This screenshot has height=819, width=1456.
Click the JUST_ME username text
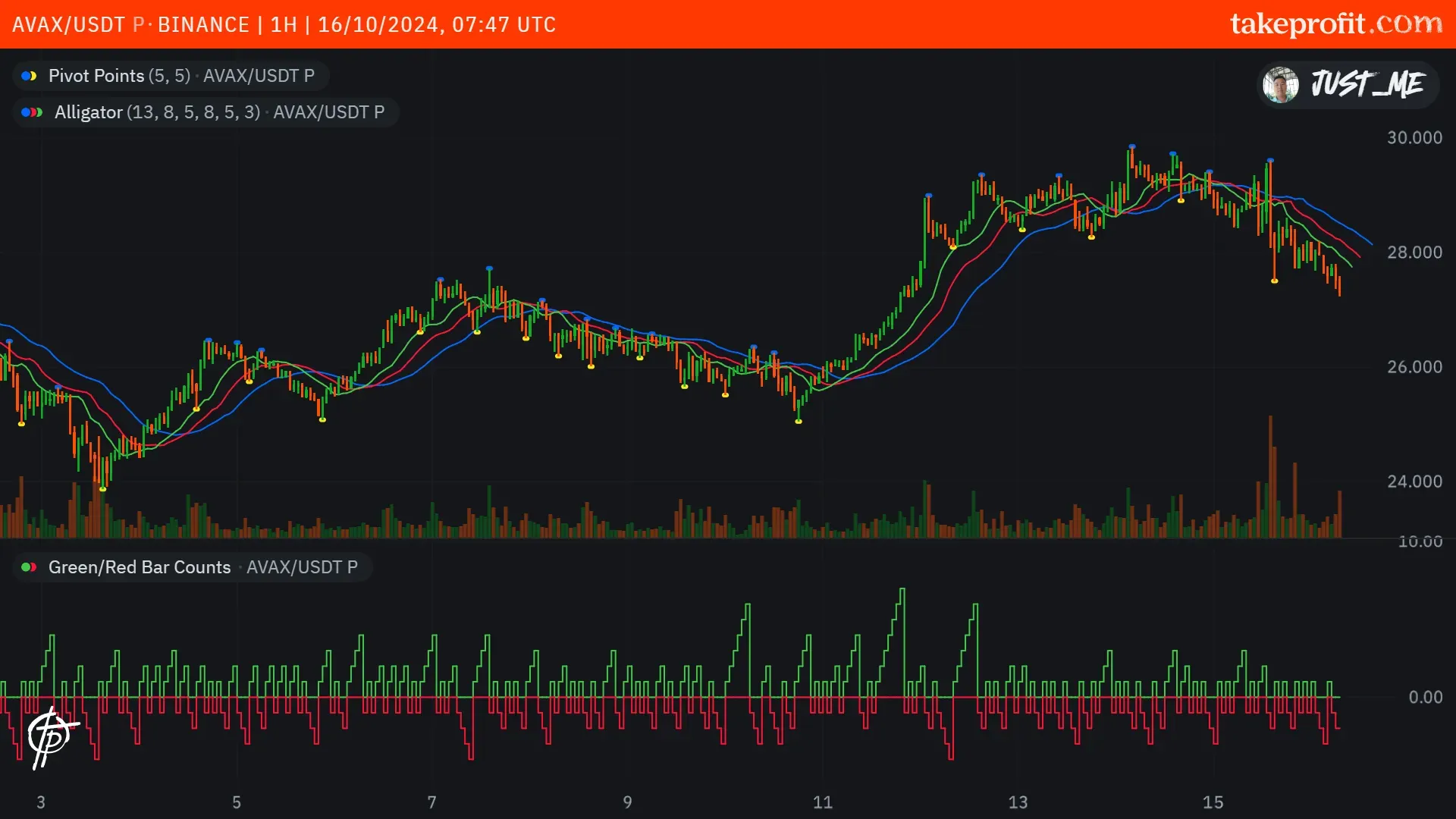point(1368,84)
